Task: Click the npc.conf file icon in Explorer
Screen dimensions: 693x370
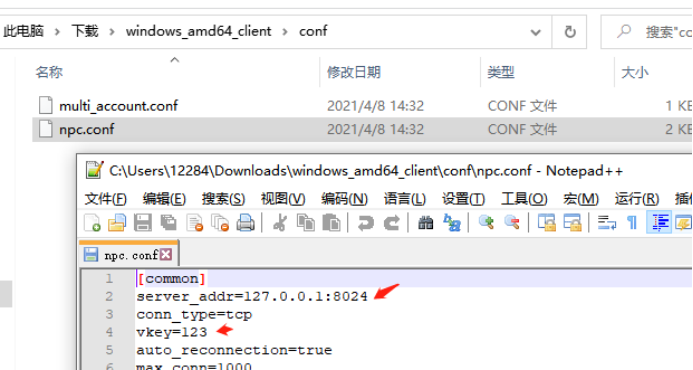Action: [46, 129]
